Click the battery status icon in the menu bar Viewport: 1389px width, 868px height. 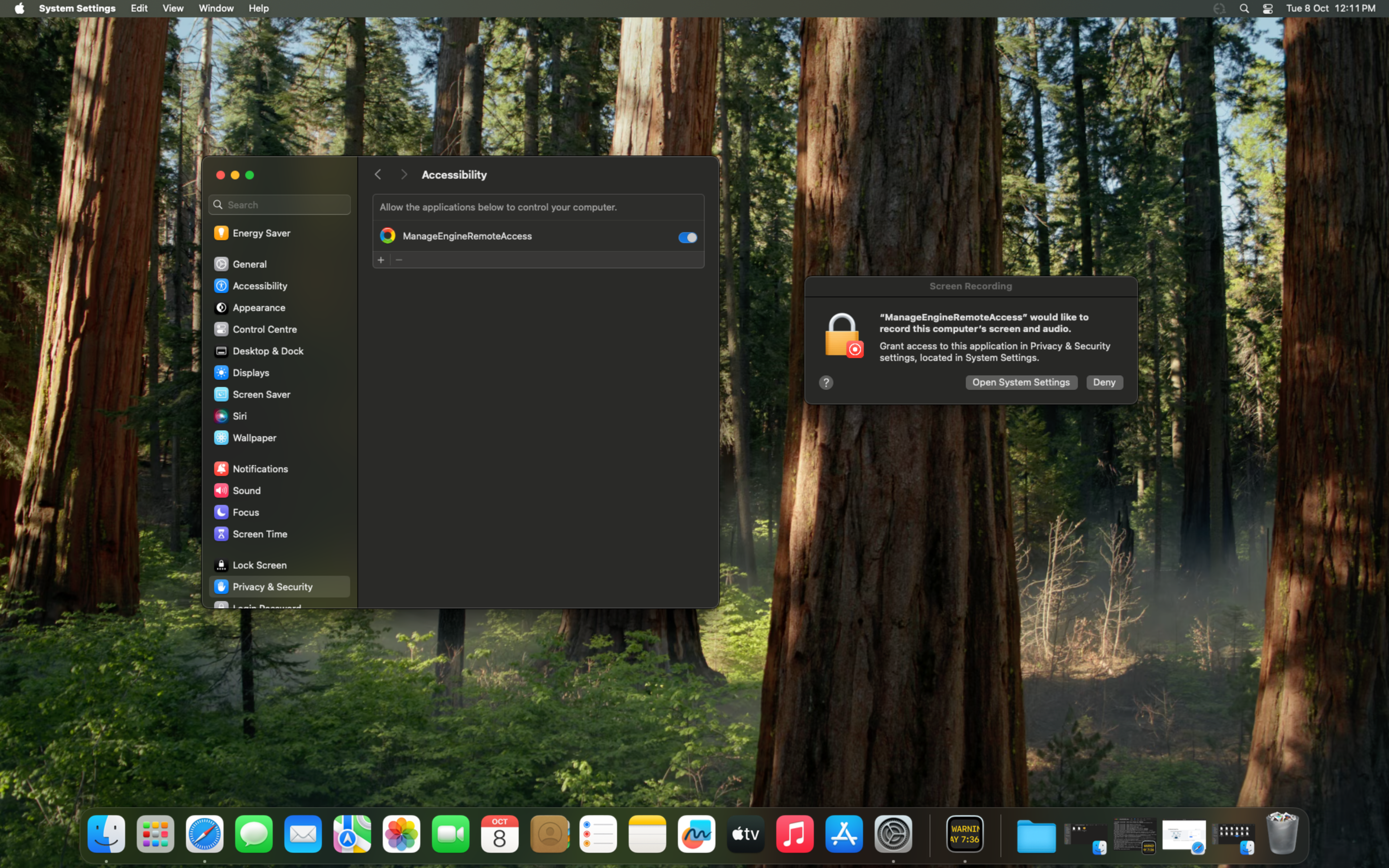pos(1220,8)
